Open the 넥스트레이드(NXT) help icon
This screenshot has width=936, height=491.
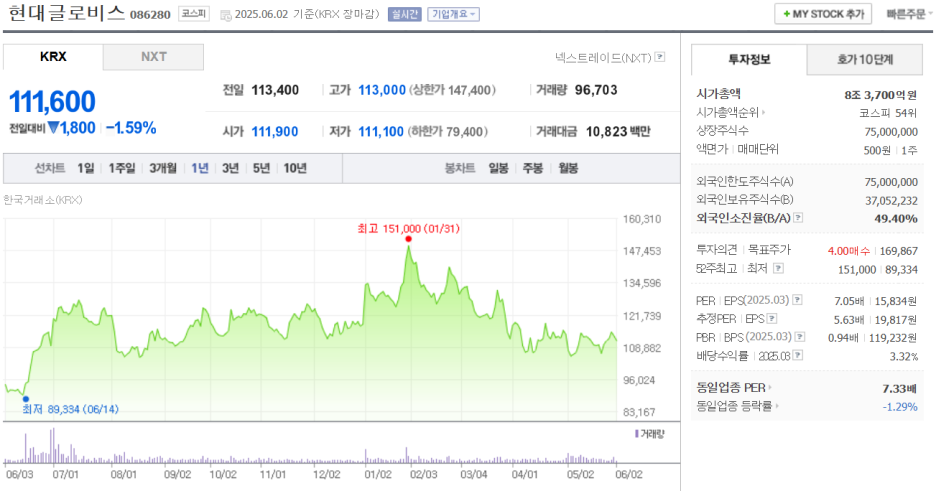point(660,57)
